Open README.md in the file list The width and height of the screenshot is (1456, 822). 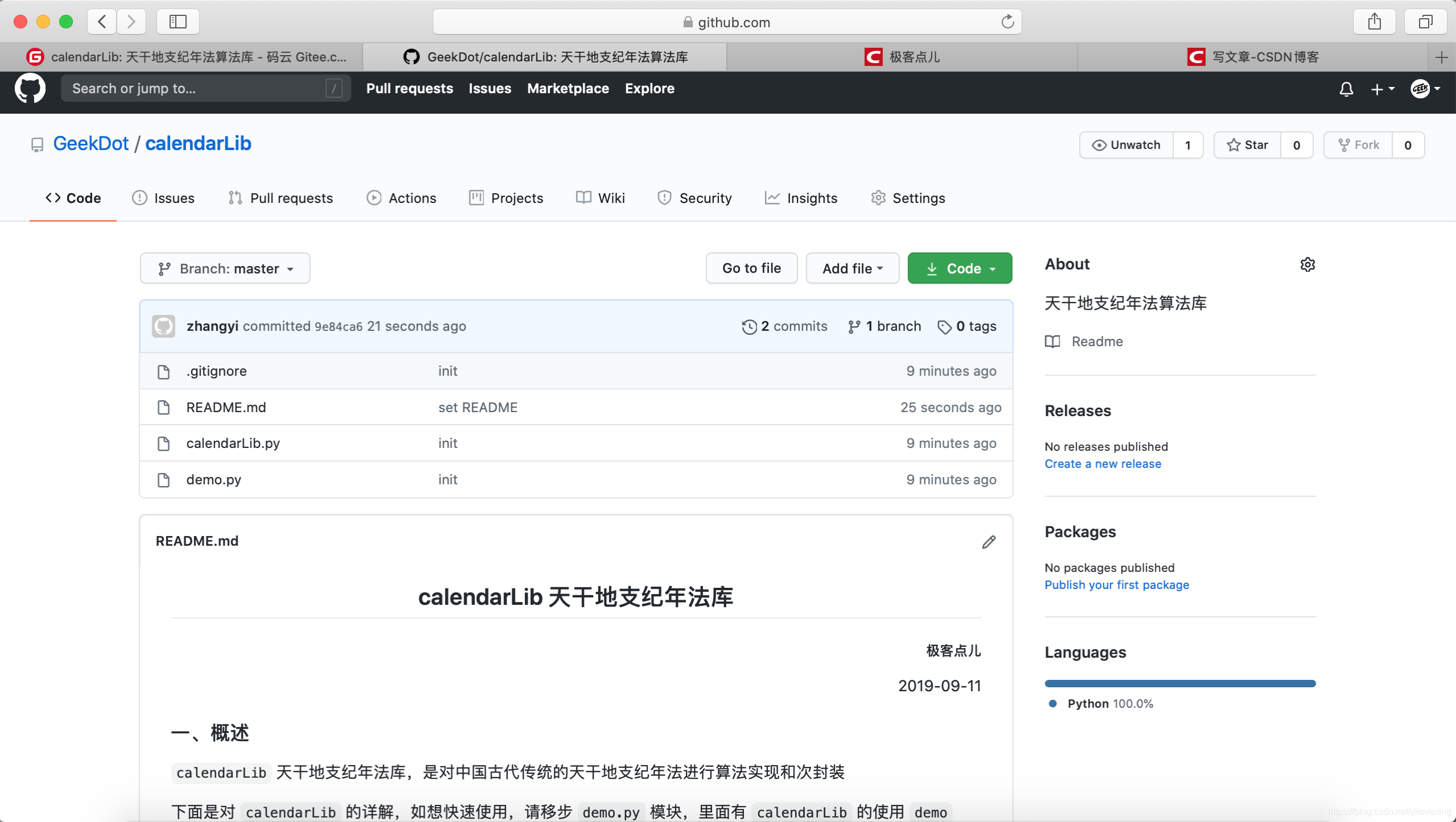click(226, 408)
